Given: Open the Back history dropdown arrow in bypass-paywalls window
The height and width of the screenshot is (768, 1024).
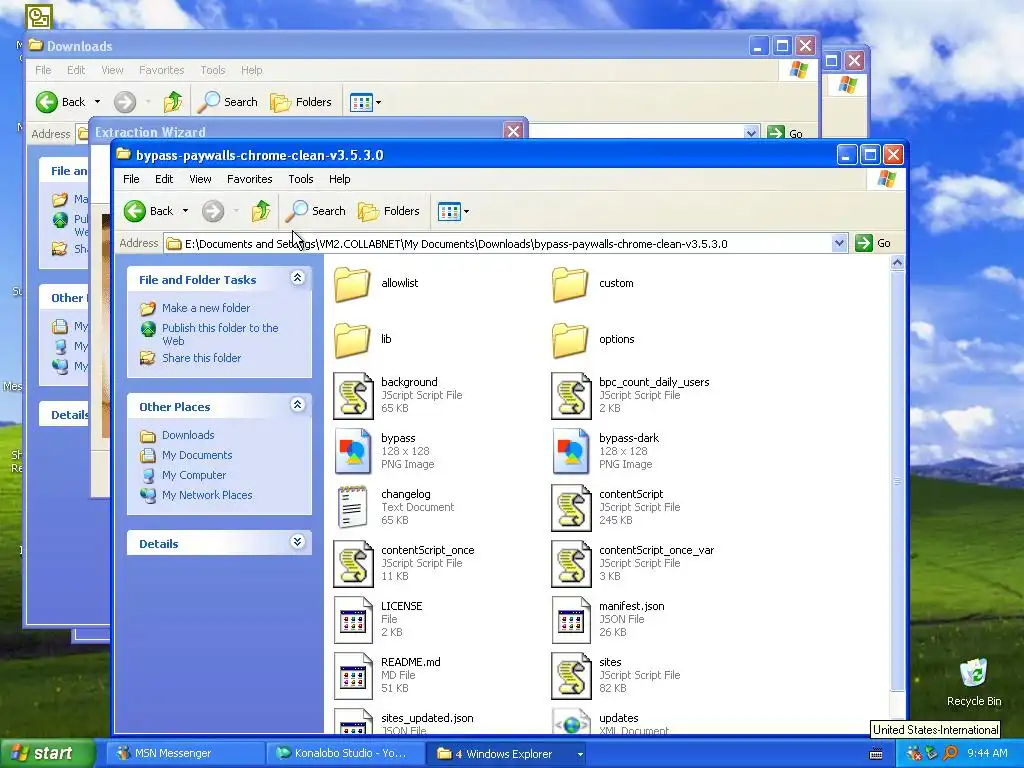Looking at the screenshot, I should (x=185, y=211).
